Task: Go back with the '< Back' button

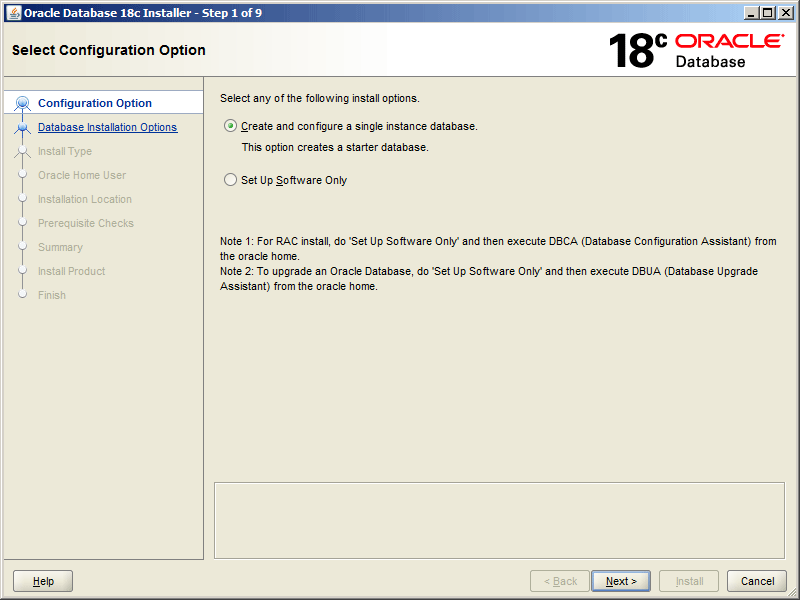Action: tap(560, 581)
